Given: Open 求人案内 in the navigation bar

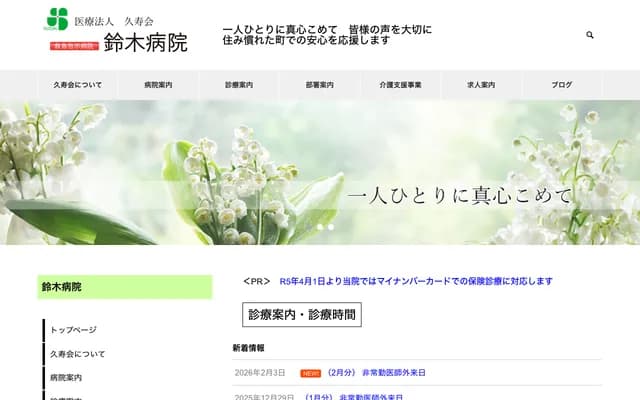Looking at the screenshot, I should 481,85.
